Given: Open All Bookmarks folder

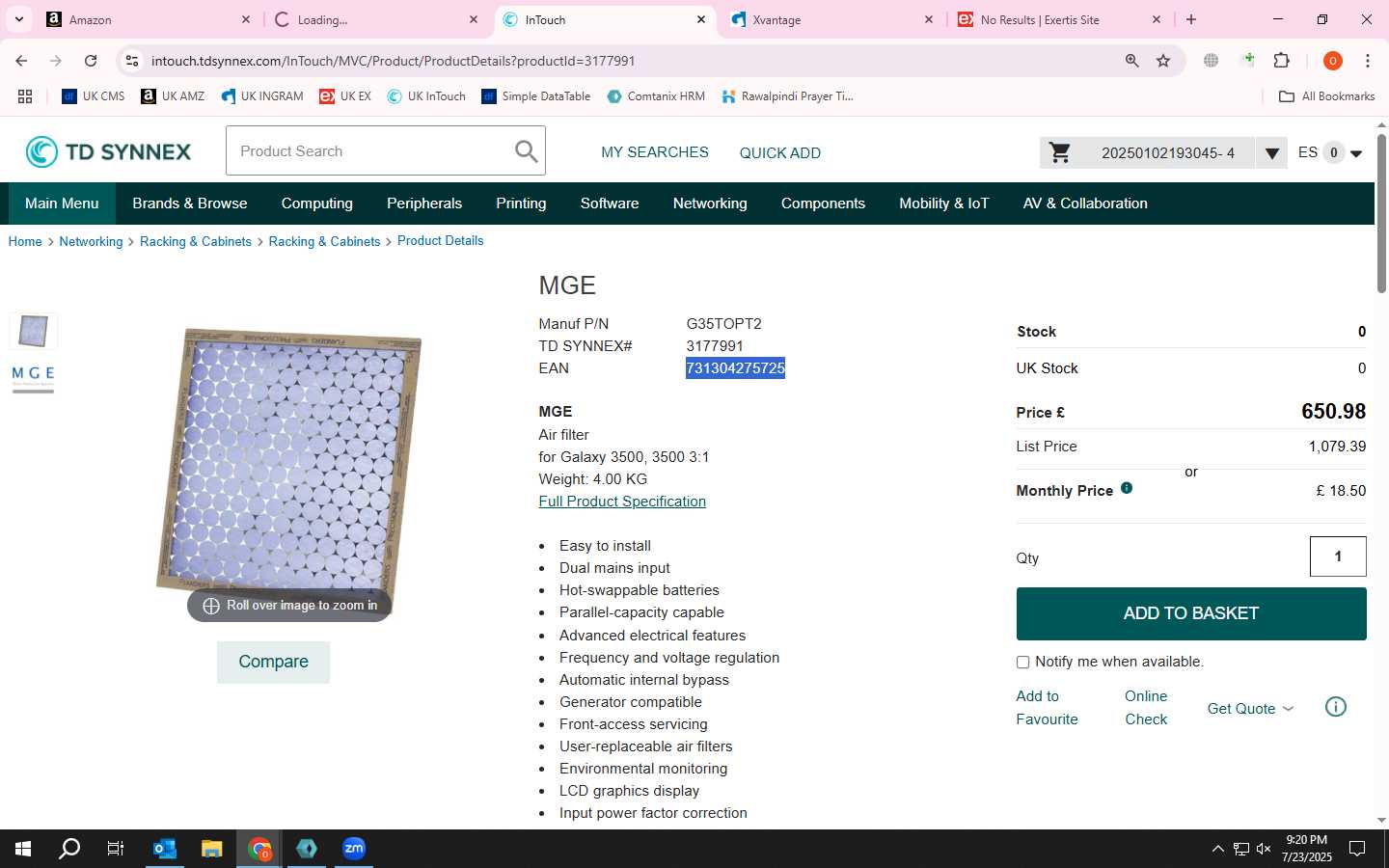Looking at the screenshot, I should pos(1327,96).
